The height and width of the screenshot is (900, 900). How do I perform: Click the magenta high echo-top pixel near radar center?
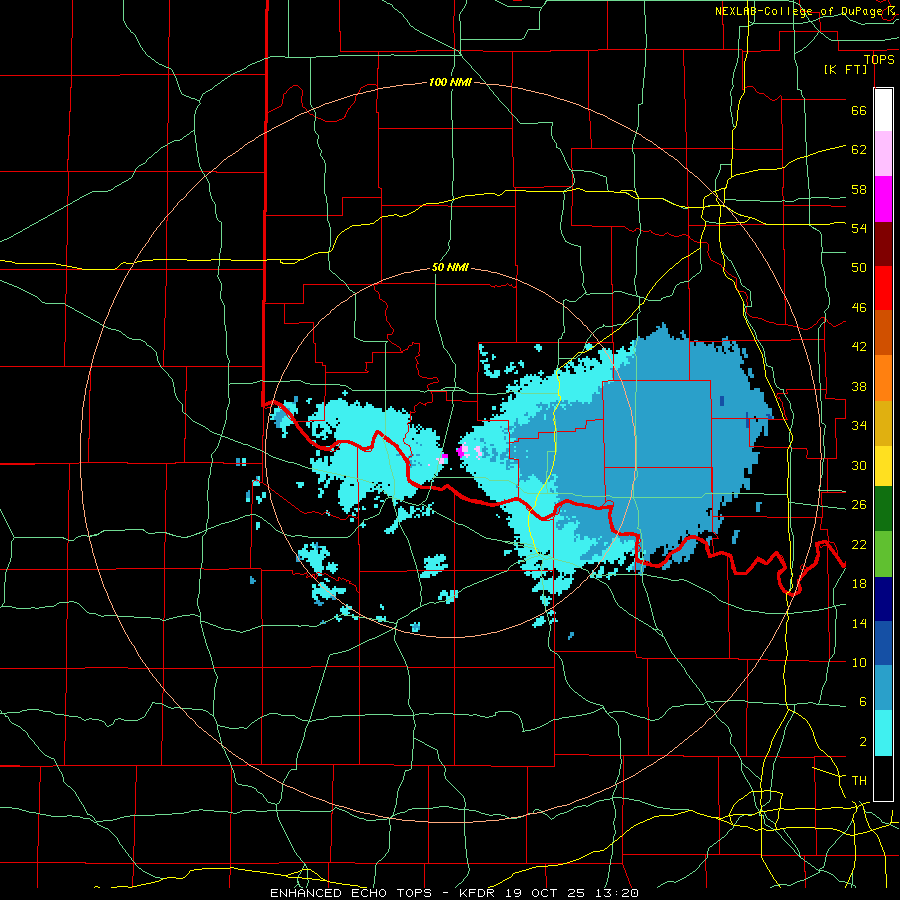pyautogui.click(x=460, y=451)
